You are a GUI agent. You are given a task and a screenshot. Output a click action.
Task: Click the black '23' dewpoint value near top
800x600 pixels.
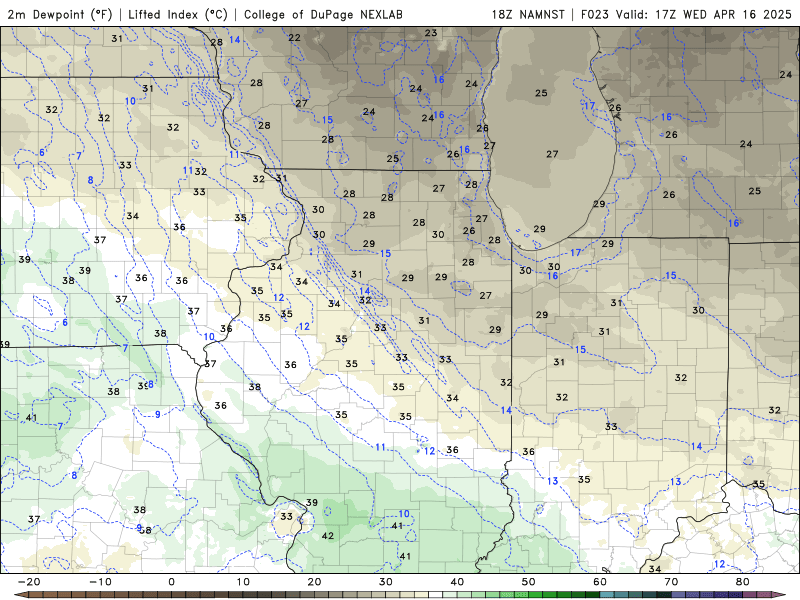point(431,33)
